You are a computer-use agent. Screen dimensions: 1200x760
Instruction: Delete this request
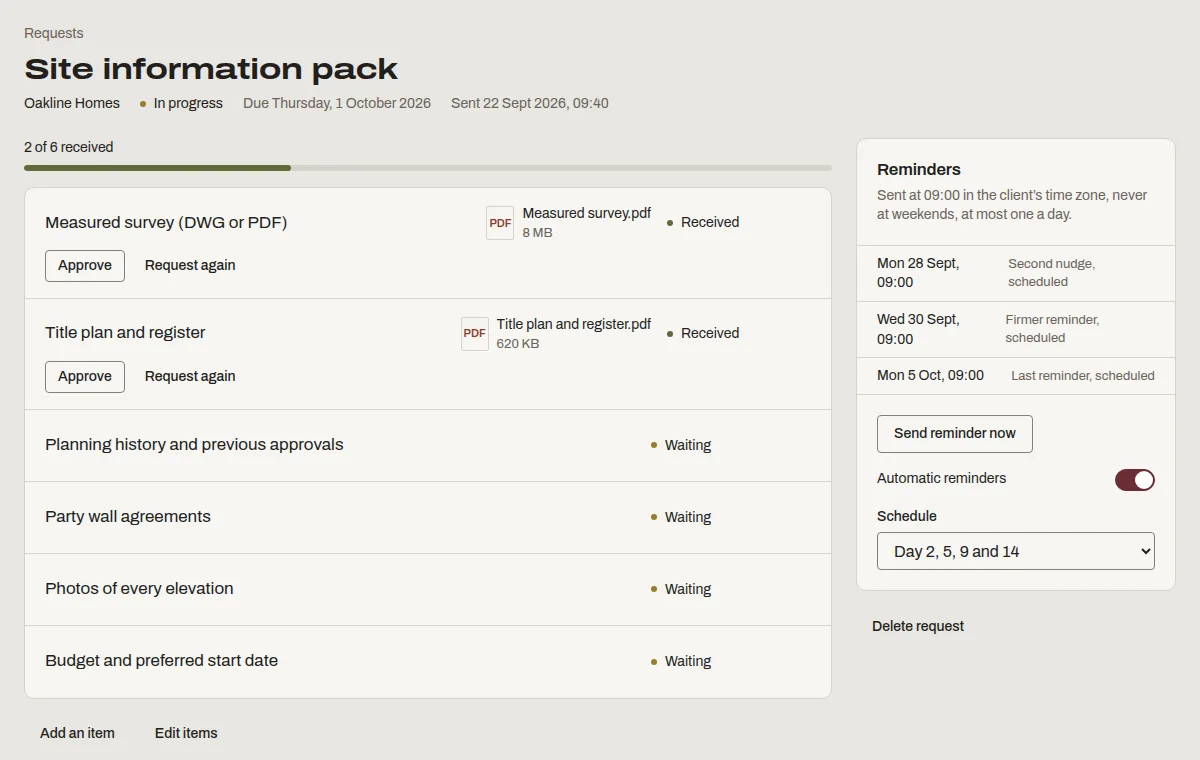(x=918, y=627)
